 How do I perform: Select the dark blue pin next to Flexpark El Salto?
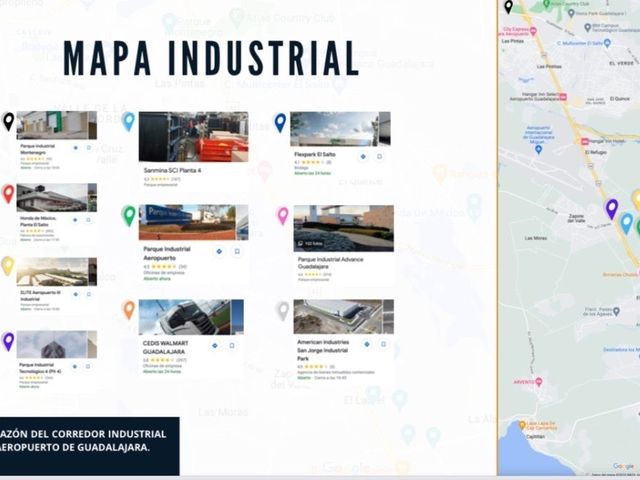[280, 123]
